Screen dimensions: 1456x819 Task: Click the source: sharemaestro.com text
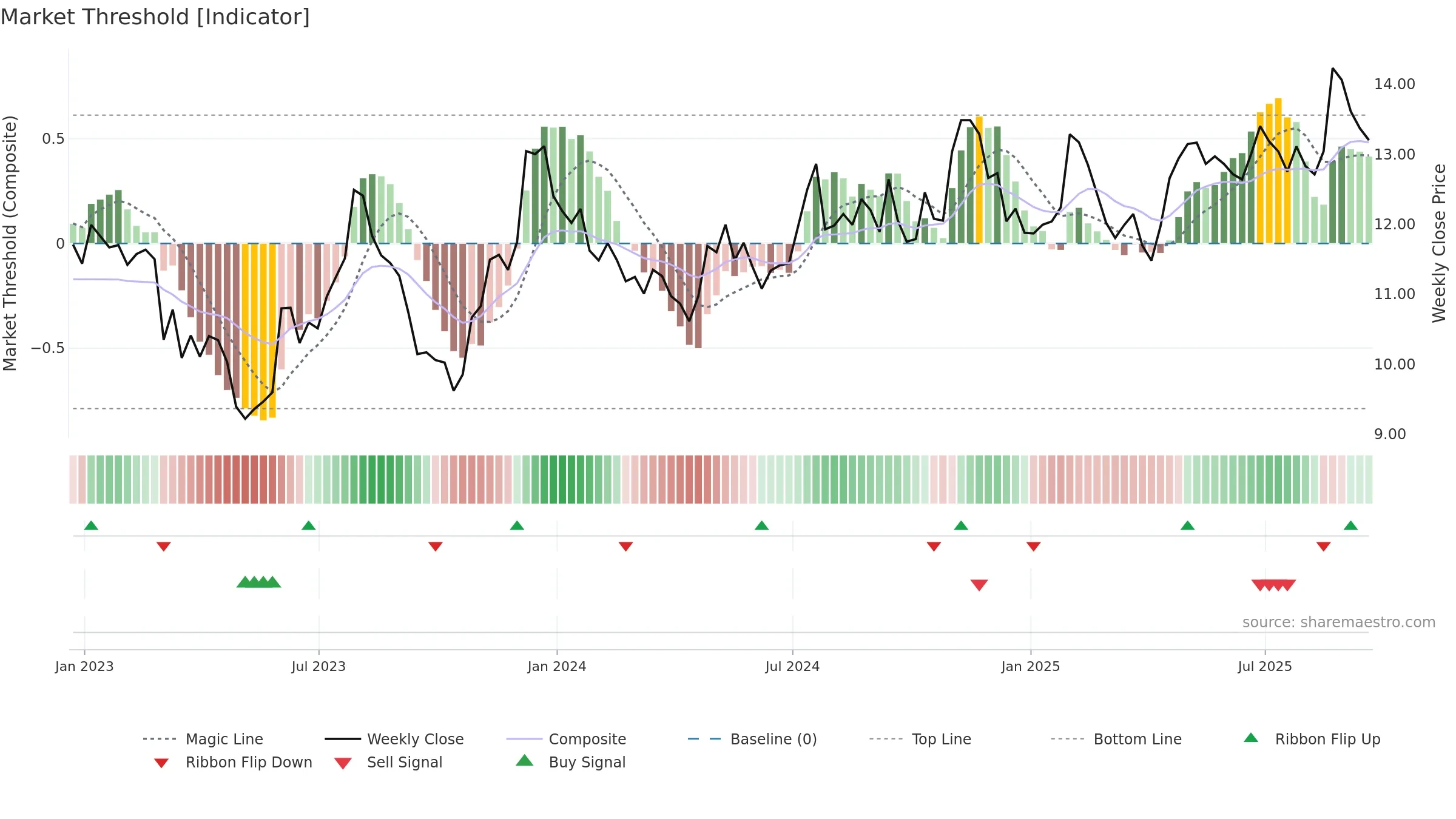(1339, 622)
